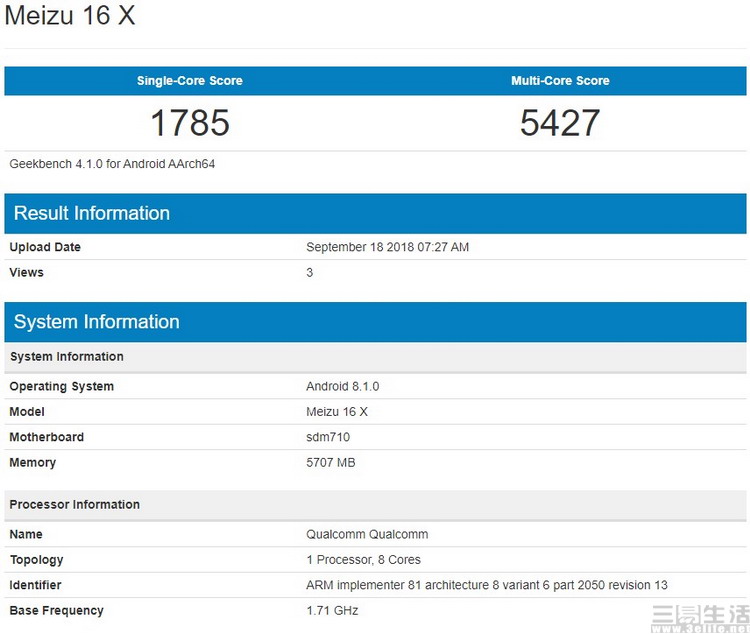Click the blue System Information section header
This screenshot has width=750, height=634.
[375, 322]
